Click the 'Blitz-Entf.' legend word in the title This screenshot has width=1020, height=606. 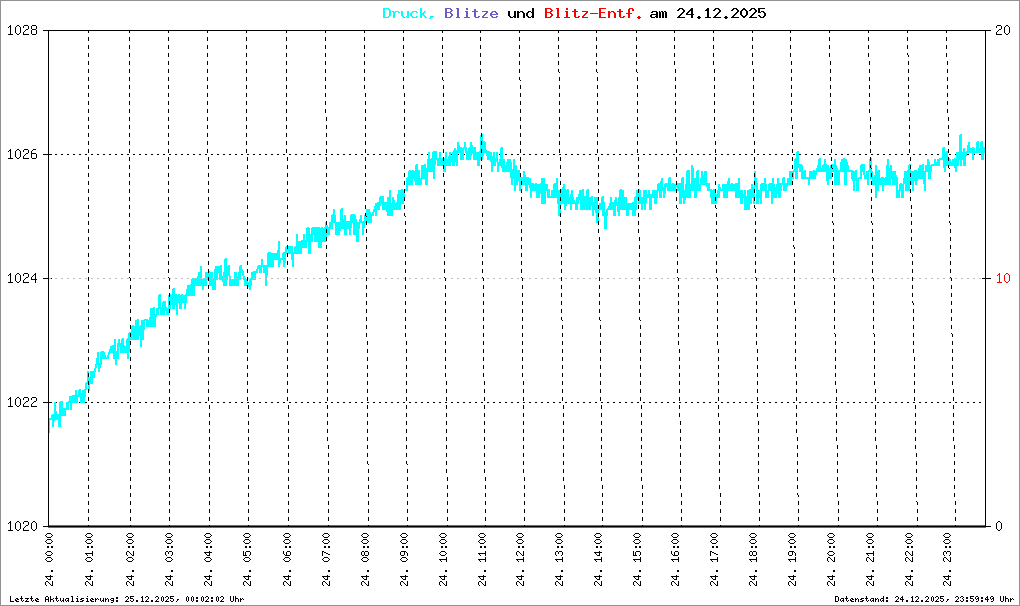[x=593, y=14]
